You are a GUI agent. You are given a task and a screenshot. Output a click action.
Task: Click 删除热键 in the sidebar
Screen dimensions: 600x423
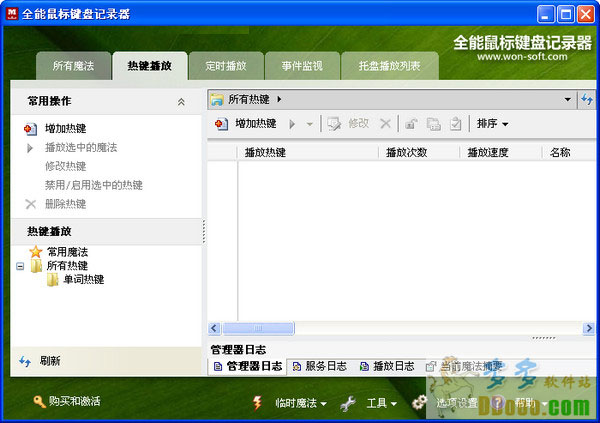[x=65, y=204]
